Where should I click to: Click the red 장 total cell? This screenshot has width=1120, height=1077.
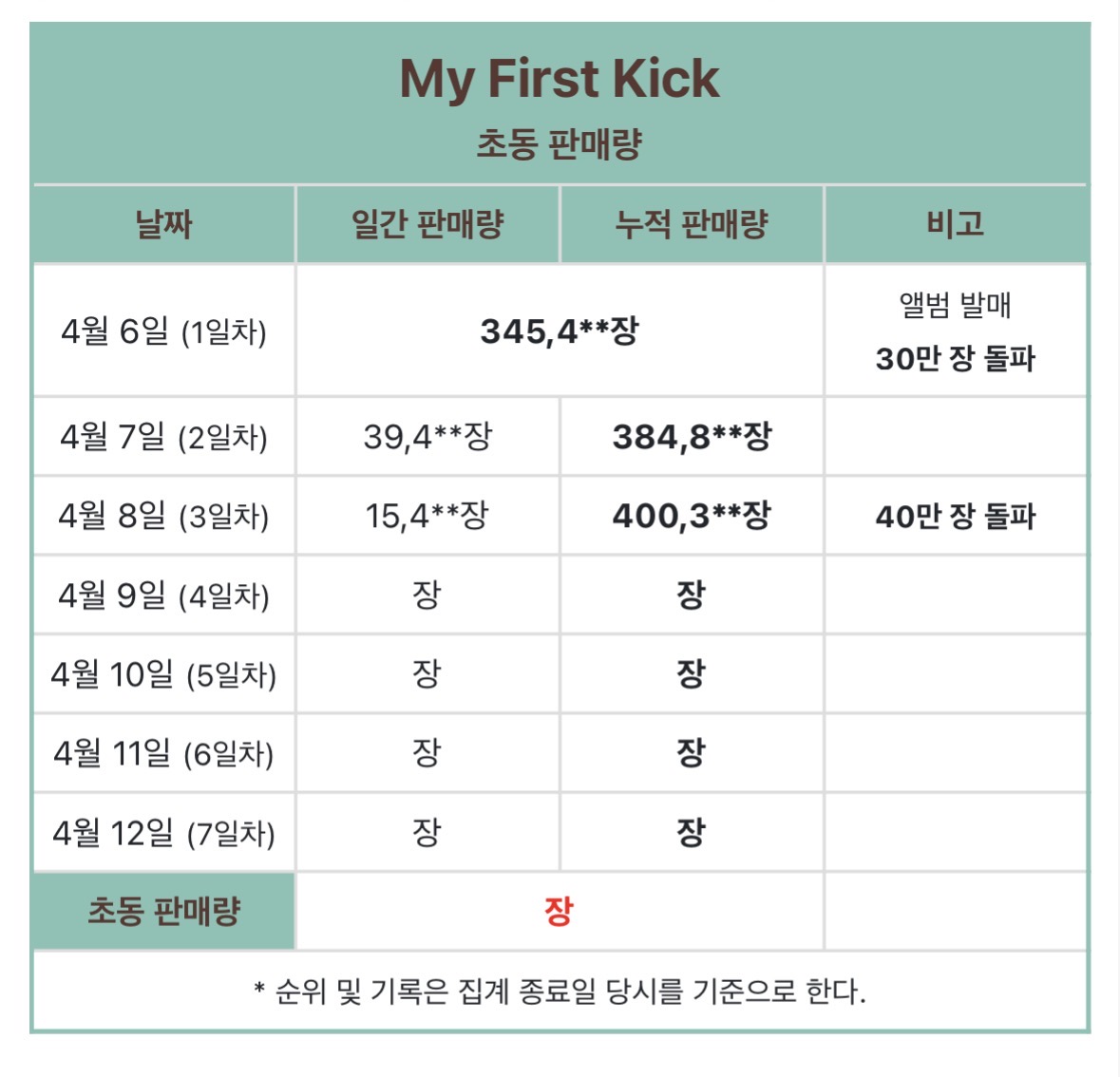coord(560,912)
